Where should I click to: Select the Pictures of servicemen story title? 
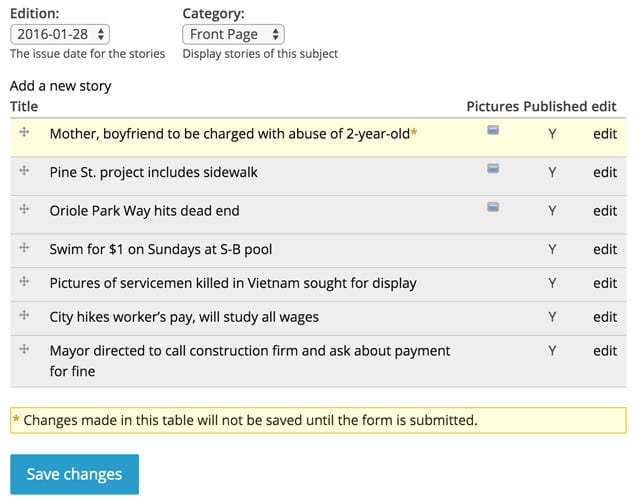point(233,283)
